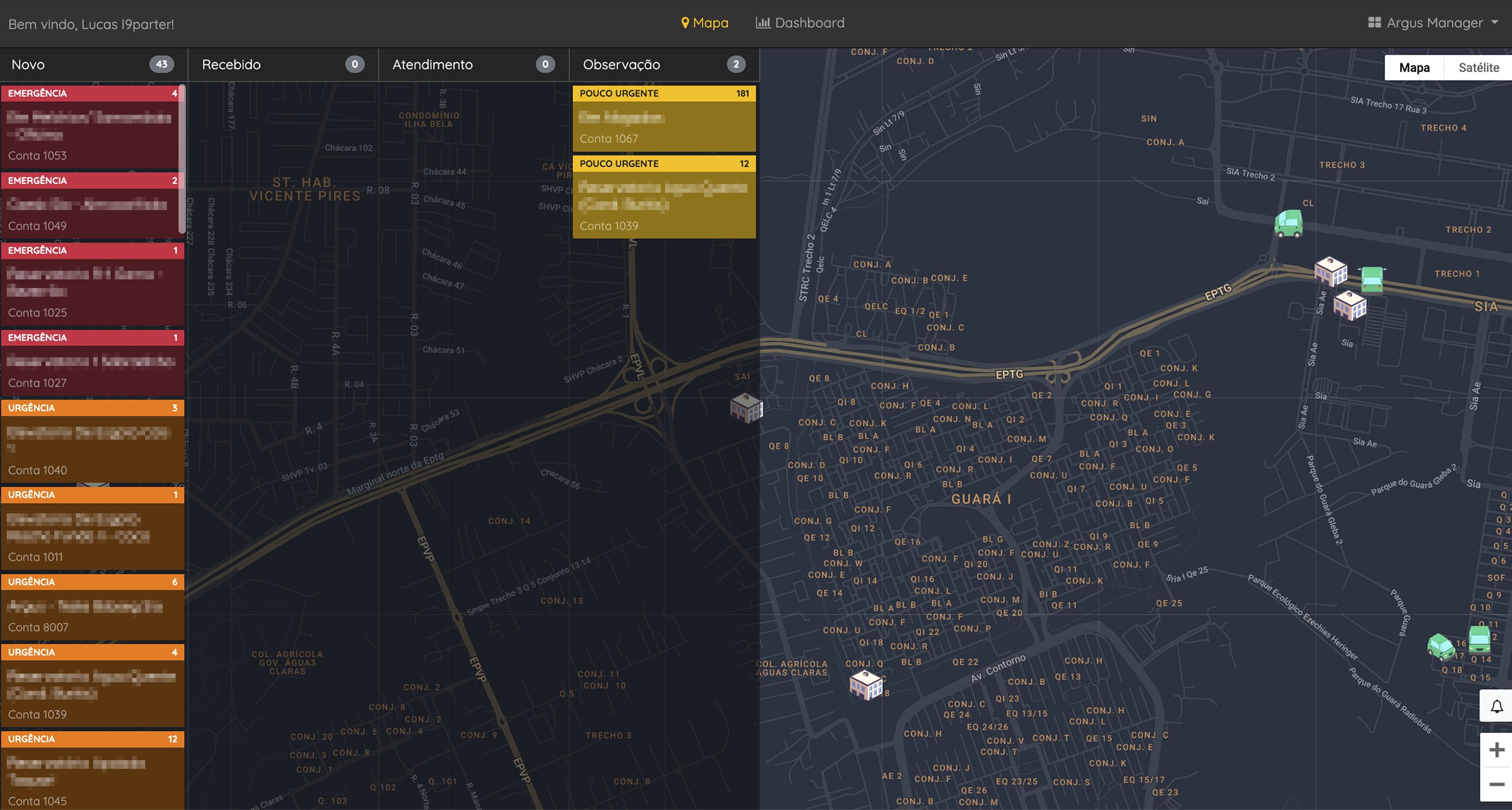Open the notification bell on map

[x=1496, y=706]
